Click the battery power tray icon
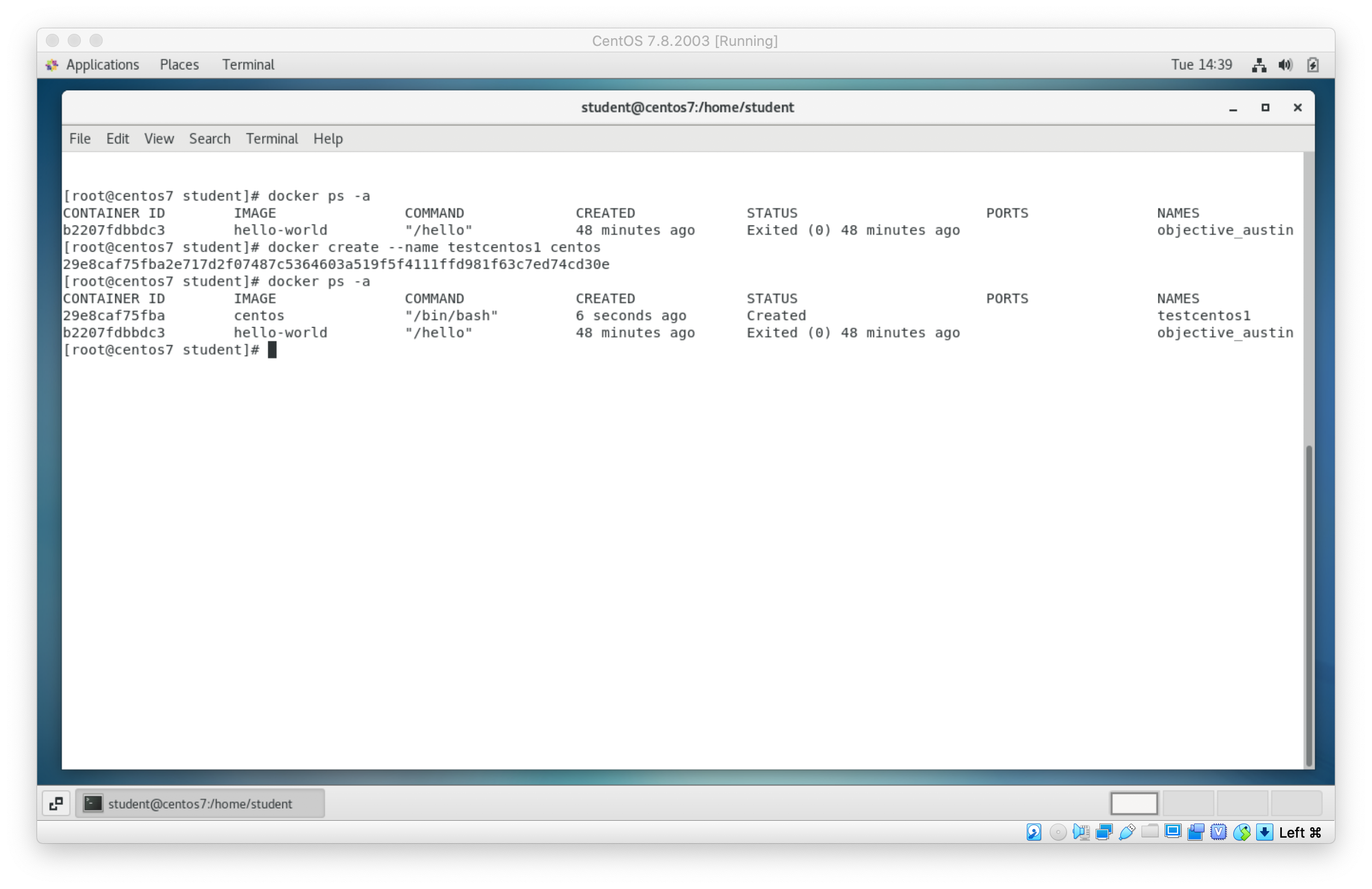The image size is (1372, 889). click(1312, 65)
